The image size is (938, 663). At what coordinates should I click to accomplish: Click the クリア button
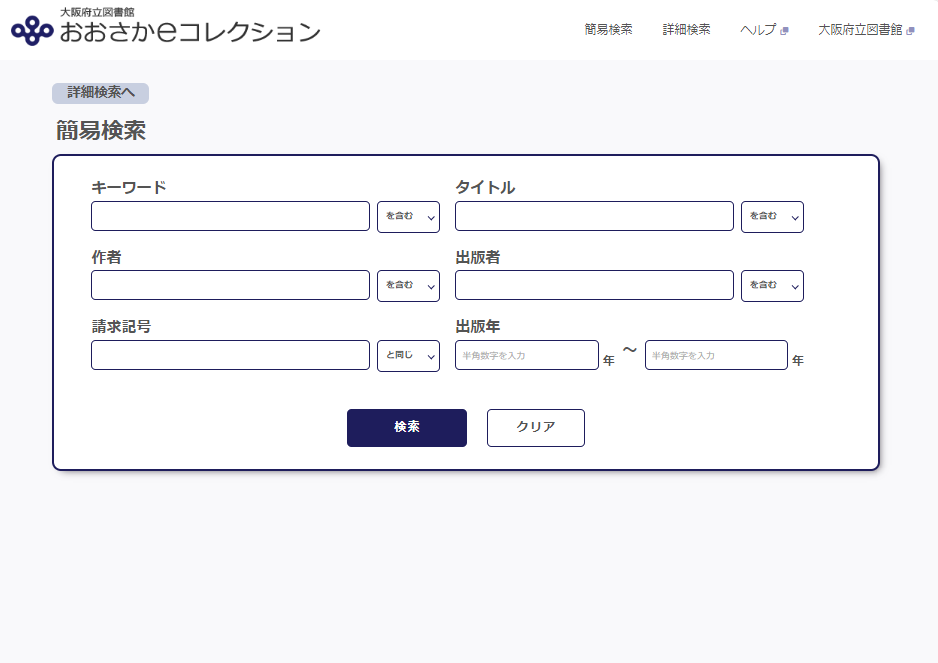point(535,427)
